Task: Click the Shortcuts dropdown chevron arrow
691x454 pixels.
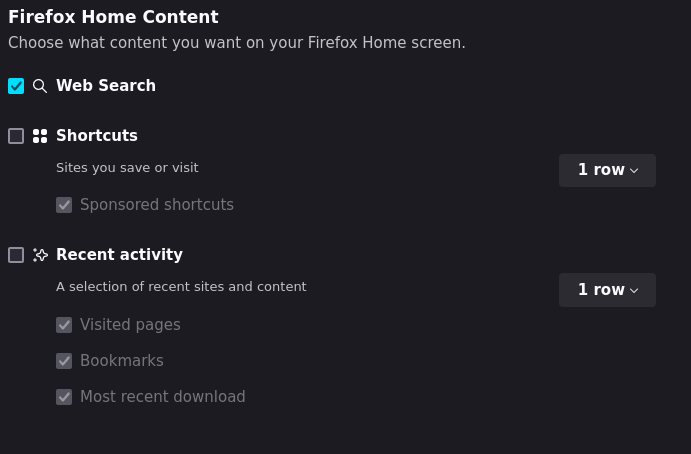Action: [634, 171]
